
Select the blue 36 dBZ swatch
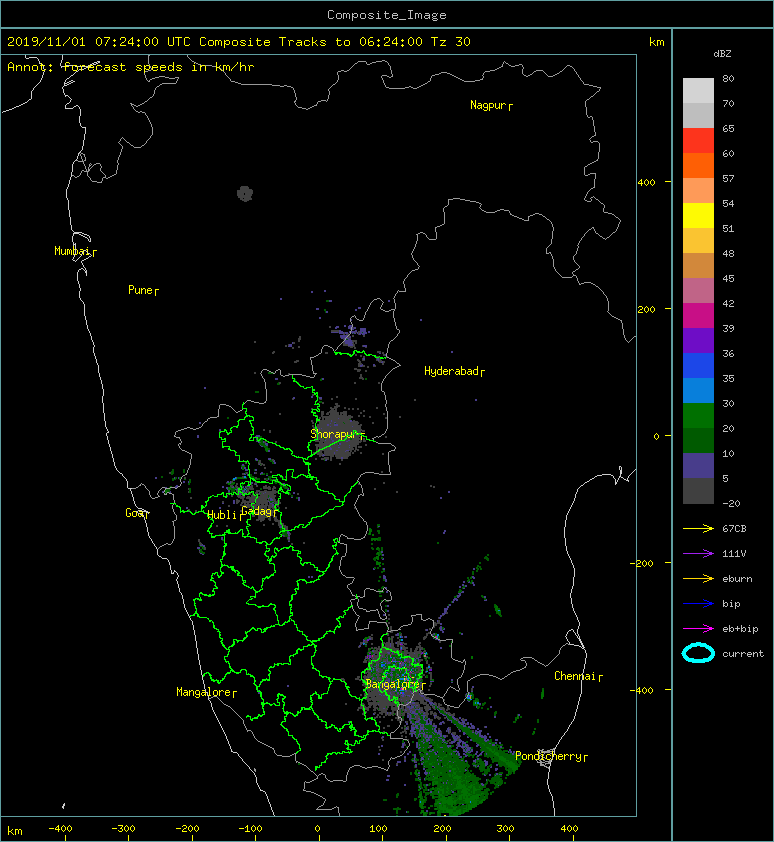[698, 365]
